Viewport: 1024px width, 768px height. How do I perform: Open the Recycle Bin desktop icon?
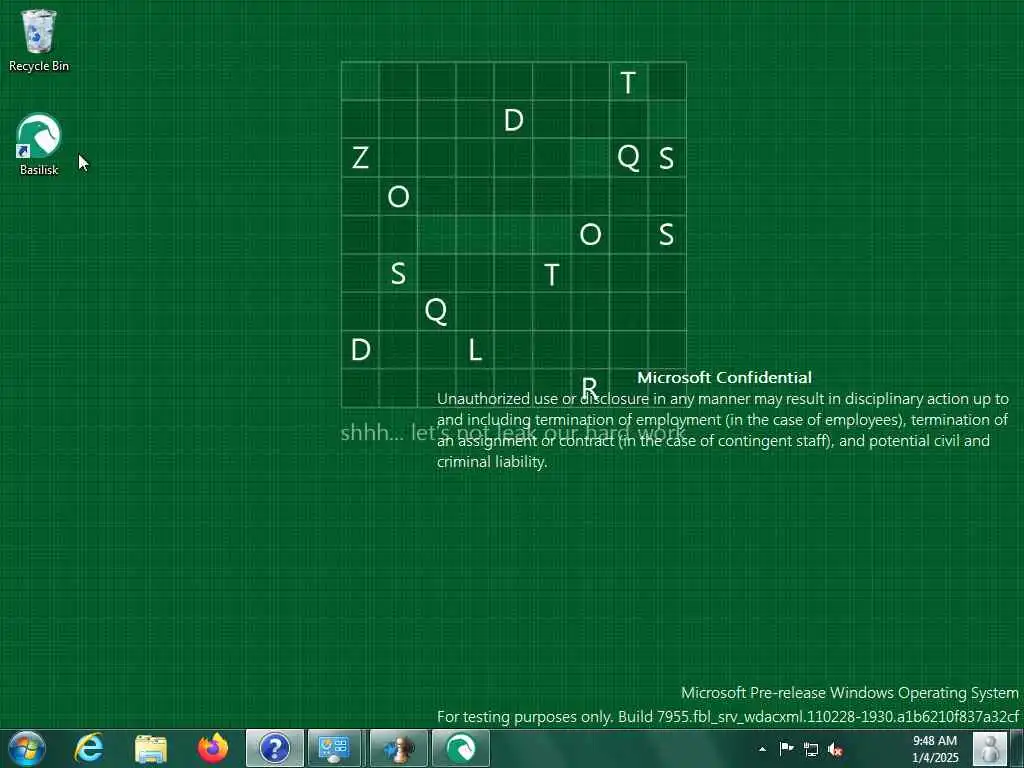point(39,40)
